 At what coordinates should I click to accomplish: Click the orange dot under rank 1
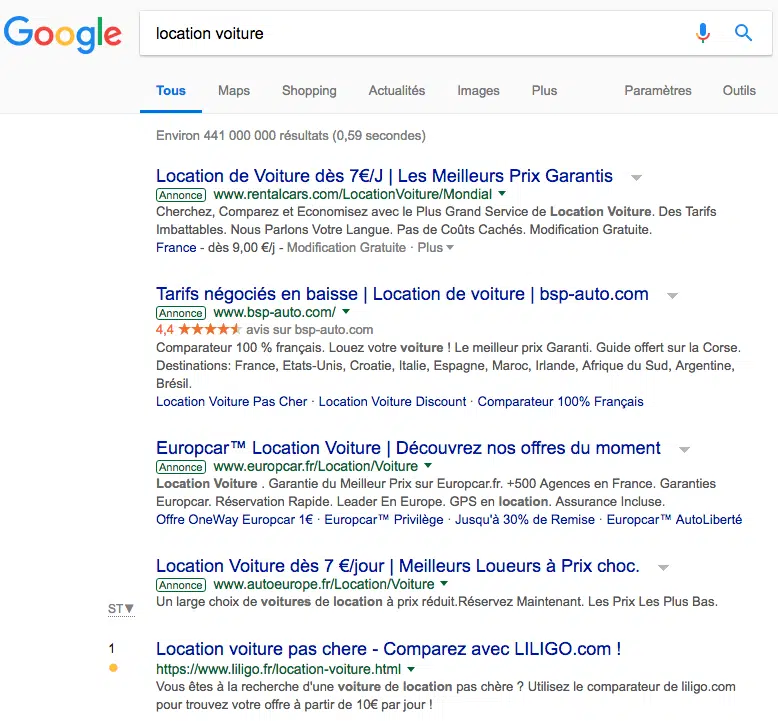click(x=113, y=668)
